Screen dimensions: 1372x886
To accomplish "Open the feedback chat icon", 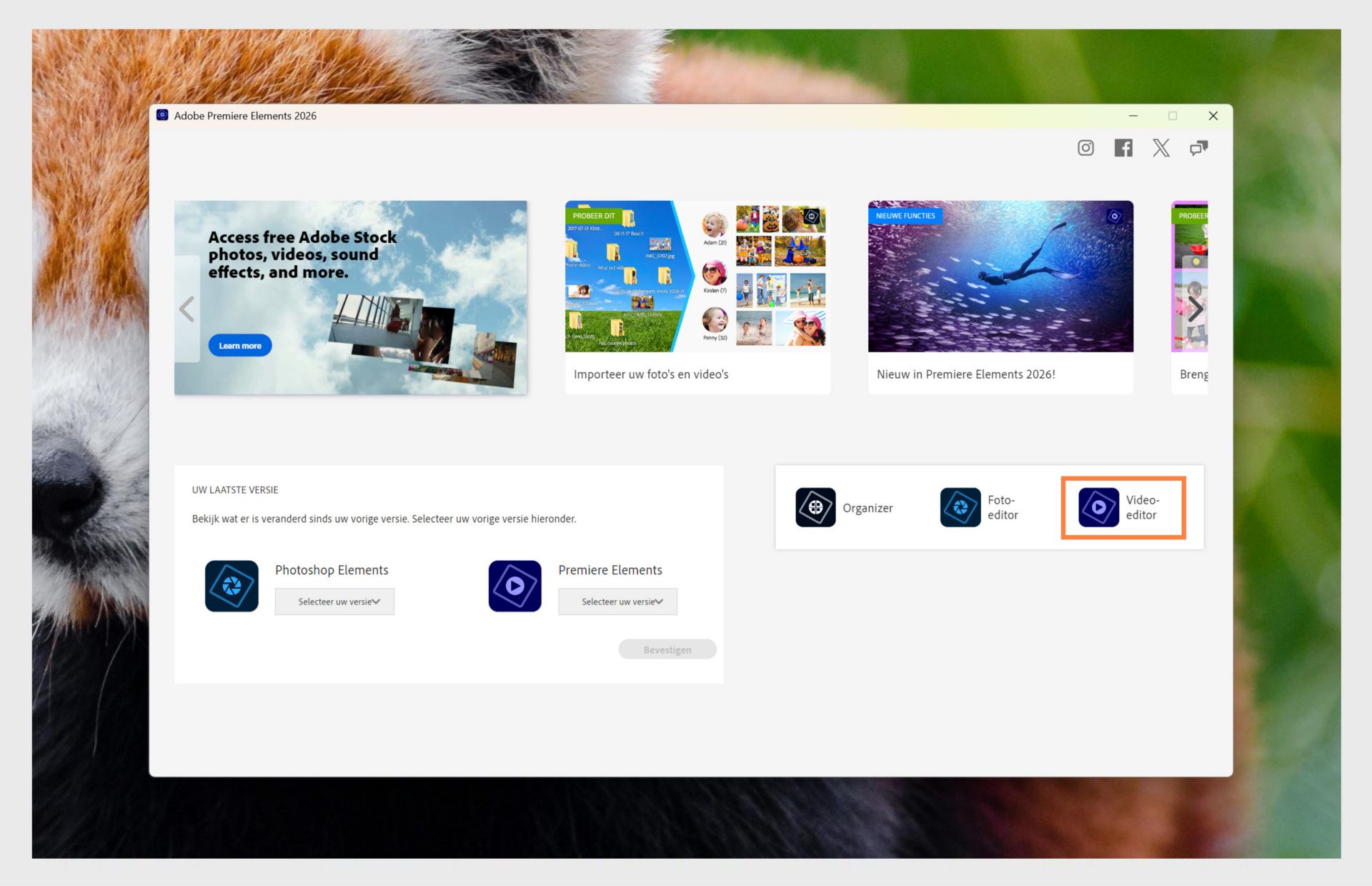I will click(1199, 148).
